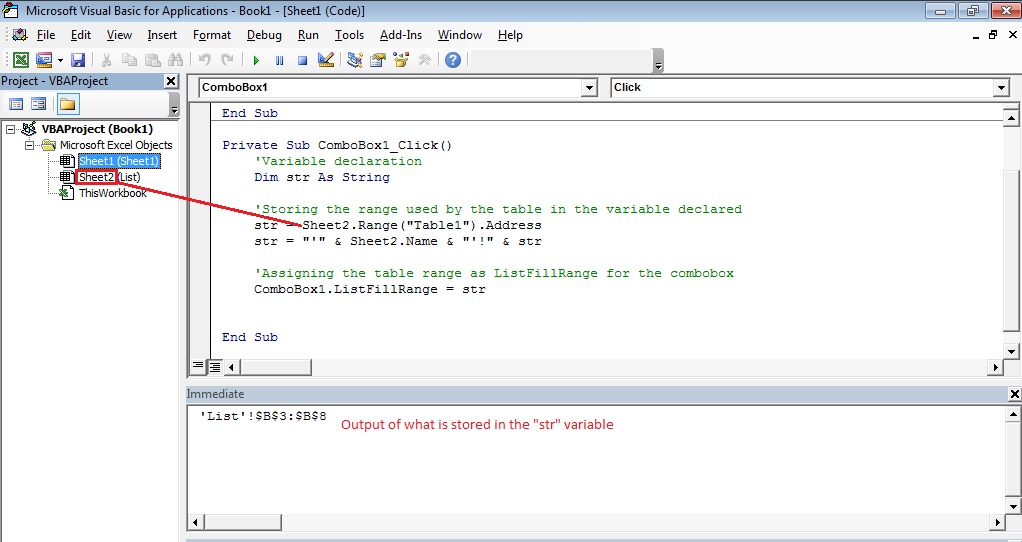The width and height of the screenshot is (1022, 542).
Task: Click the Cut scissors icon
Action: 106,60
